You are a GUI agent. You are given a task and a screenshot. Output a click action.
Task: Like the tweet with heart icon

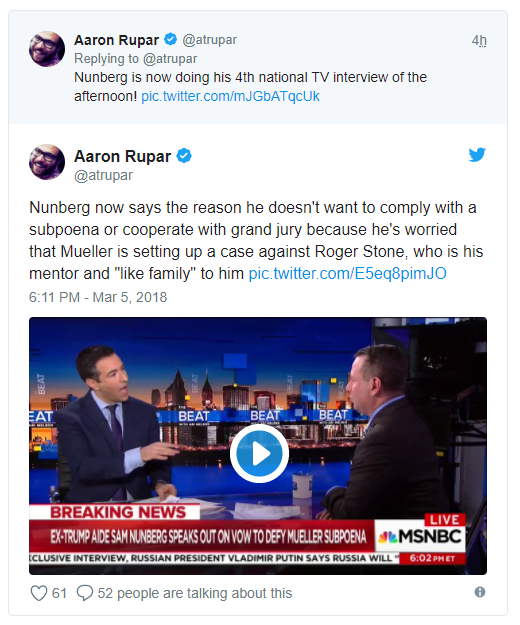coord(39,593)
